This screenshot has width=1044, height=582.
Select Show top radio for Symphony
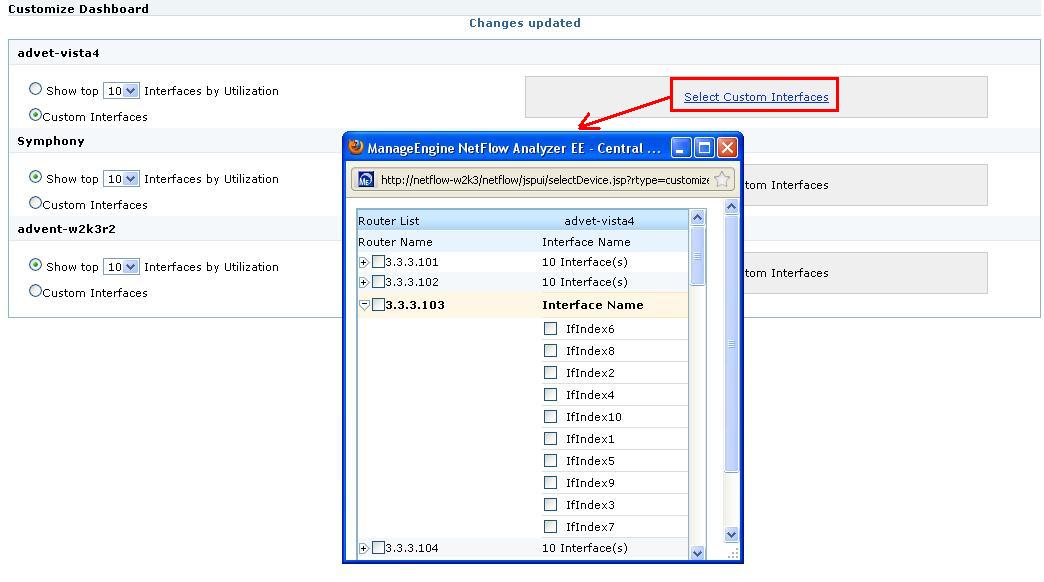[x=35, y=176]
